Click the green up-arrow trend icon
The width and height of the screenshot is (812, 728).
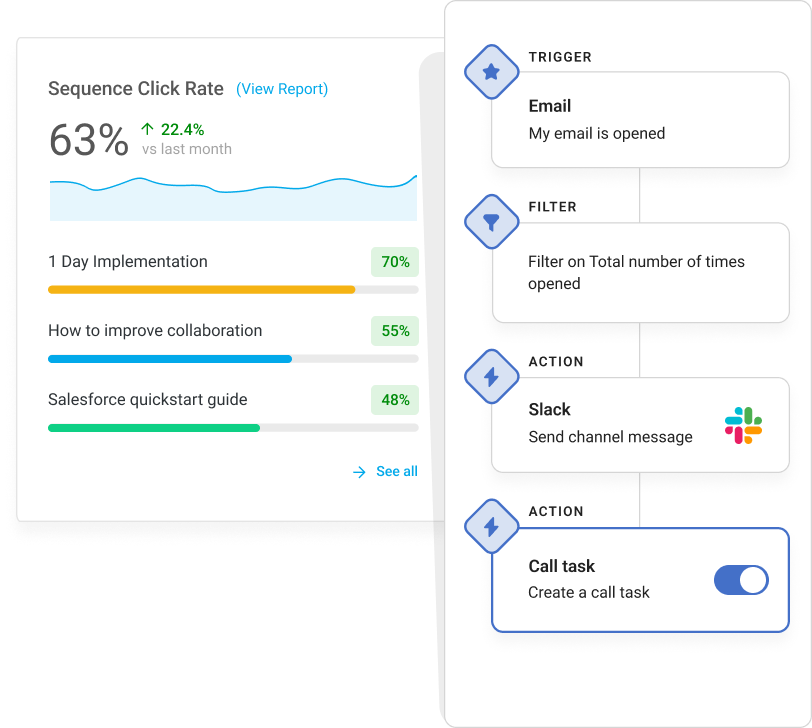click(147, 129)
